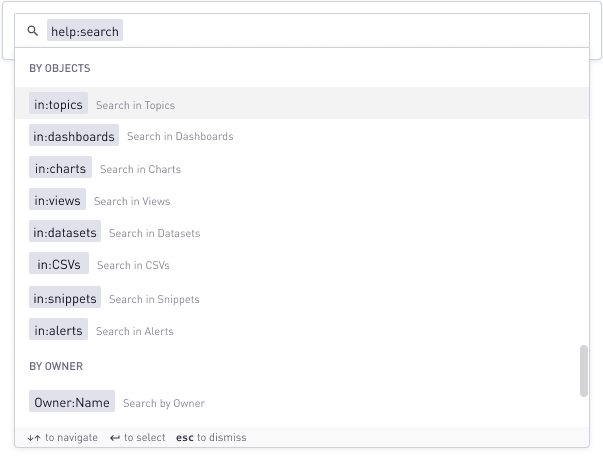Click the 'Search in Views' description

(x=132, y=201)
